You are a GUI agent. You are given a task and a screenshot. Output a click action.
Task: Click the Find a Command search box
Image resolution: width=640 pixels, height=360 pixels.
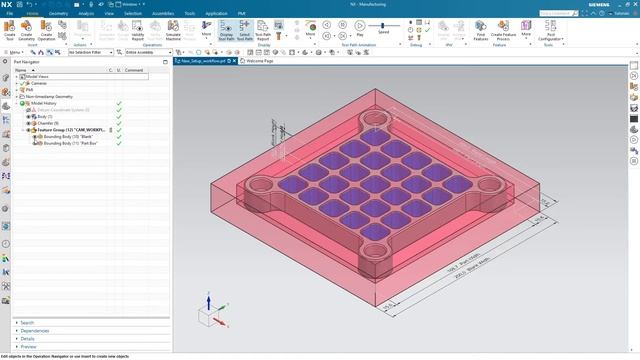559,13
